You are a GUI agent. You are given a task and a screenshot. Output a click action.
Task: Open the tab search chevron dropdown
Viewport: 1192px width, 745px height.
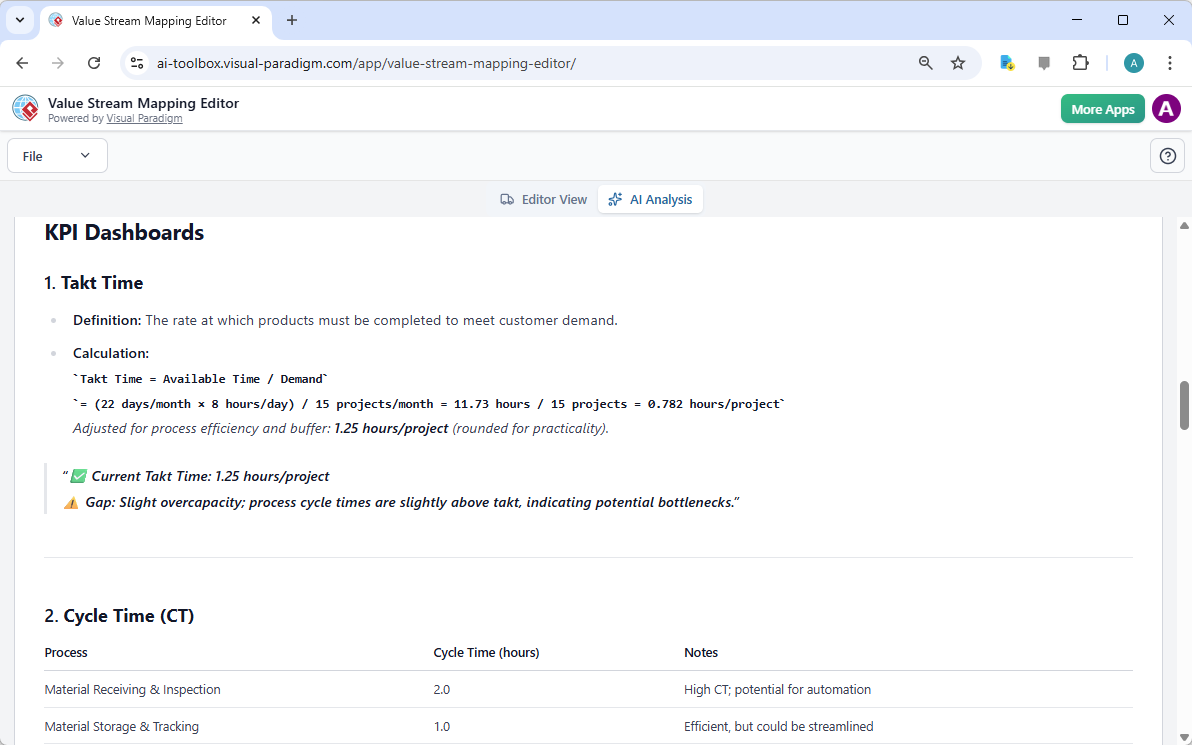coord(19,20)
